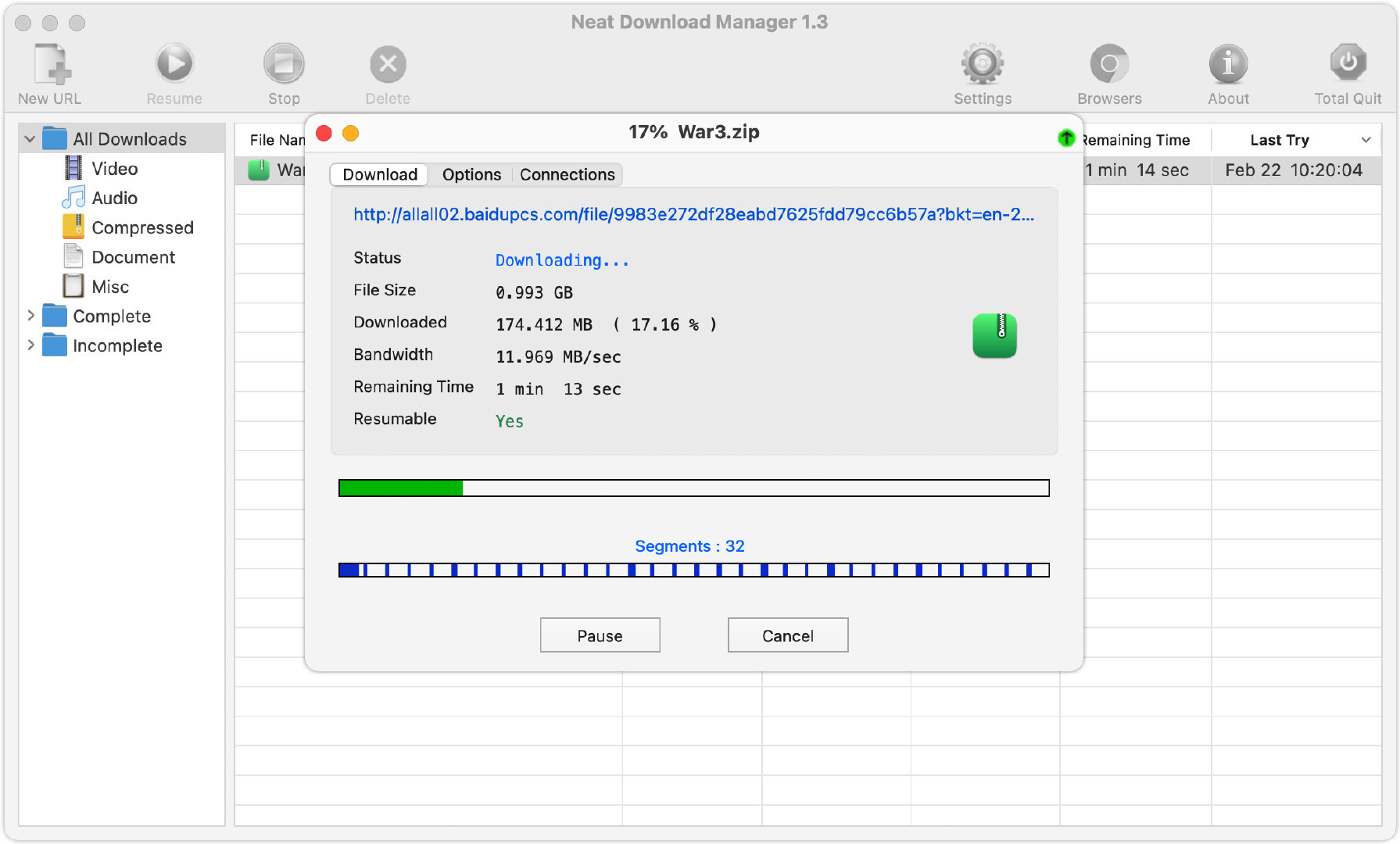Click the War3.zip row file icon in list
The image size is (1400, 844).
259,170
